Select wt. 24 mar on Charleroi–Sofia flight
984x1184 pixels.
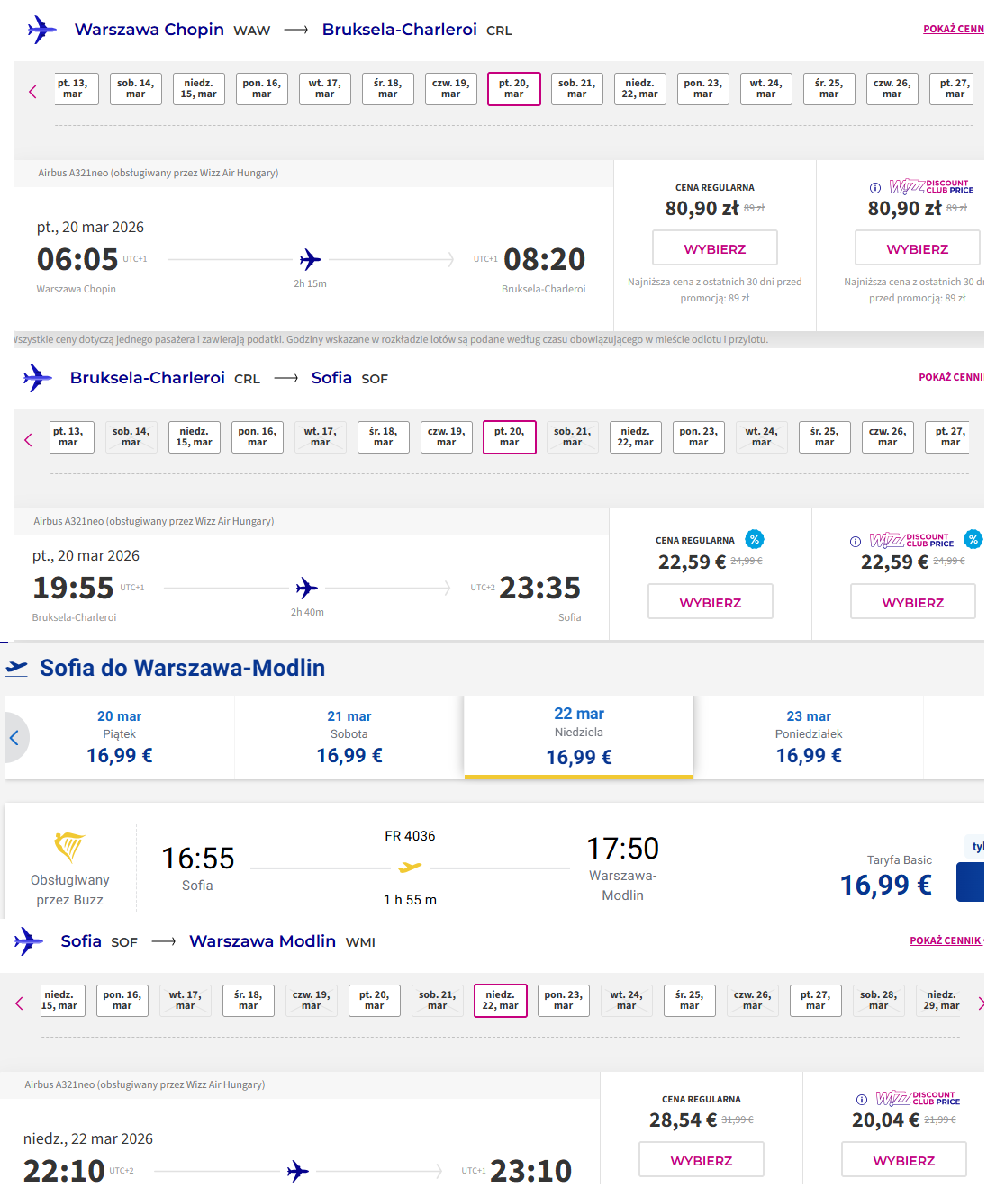pos(761,436)
